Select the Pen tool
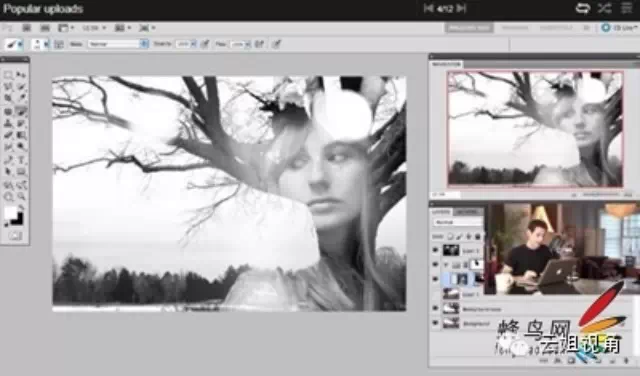This screenshot has height=376, width=640. point(8,160)
